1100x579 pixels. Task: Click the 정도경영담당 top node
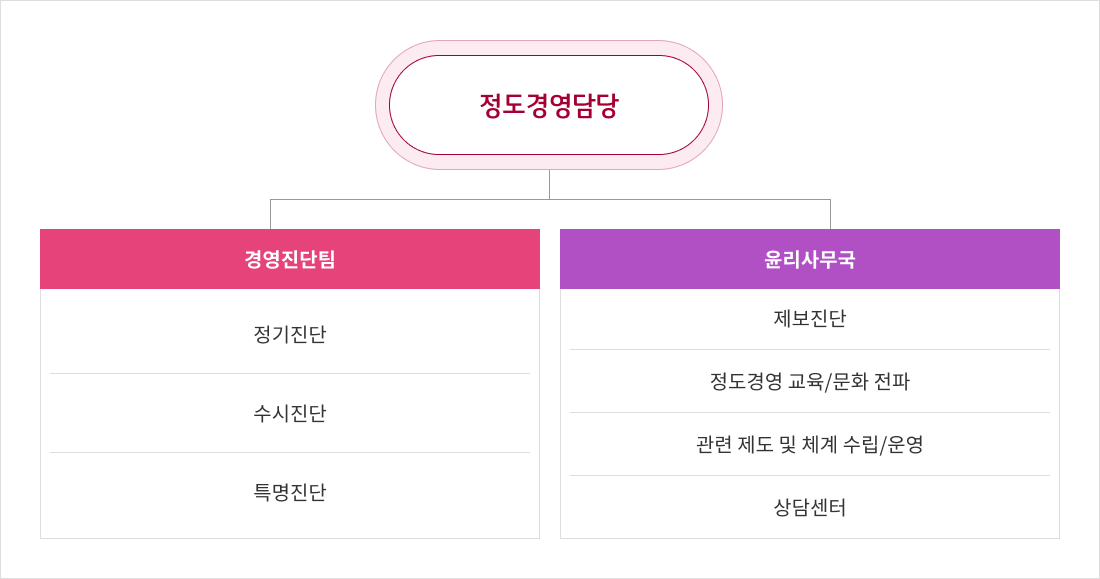tap(549, 105)
